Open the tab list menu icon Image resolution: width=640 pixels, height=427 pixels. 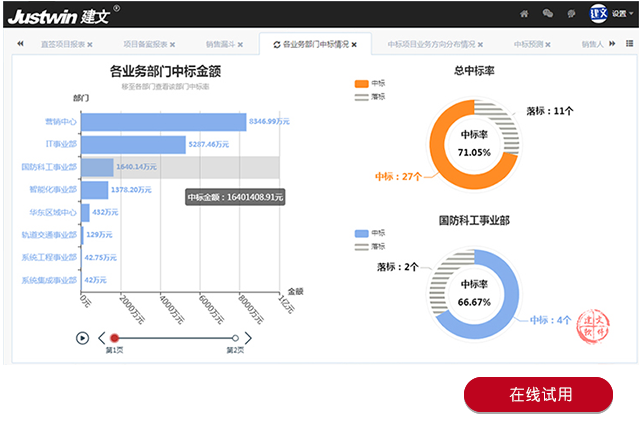[629, 44]
